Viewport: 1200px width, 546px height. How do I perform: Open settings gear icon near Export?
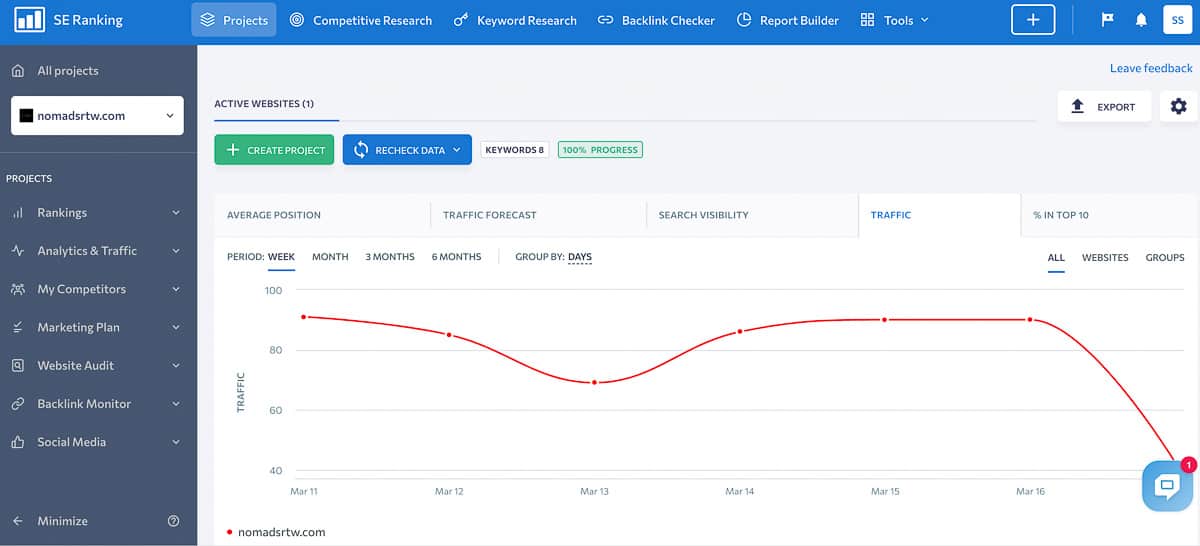point(1179,107)
